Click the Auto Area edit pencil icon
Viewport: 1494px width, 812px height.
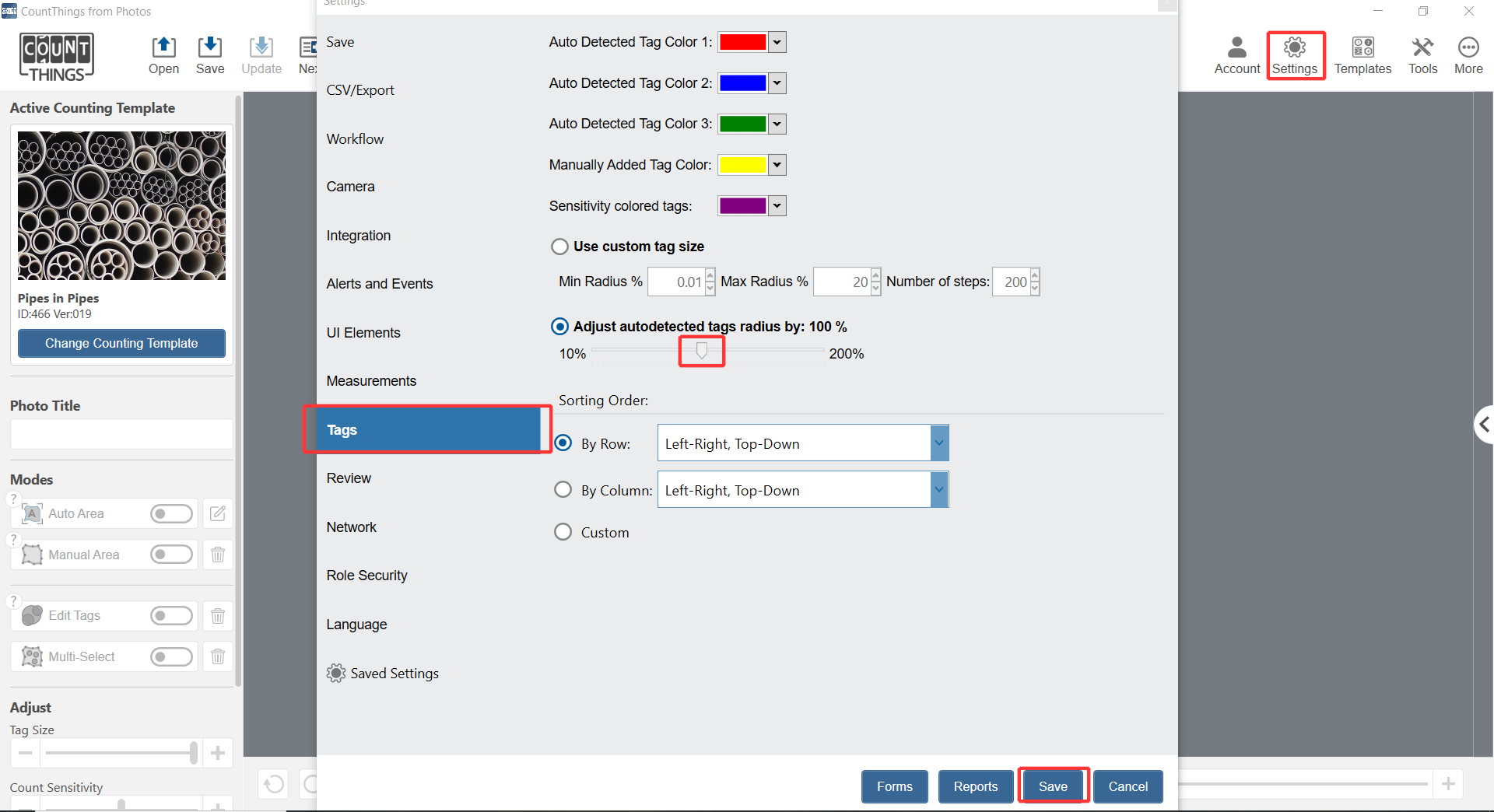click(218, 513)
